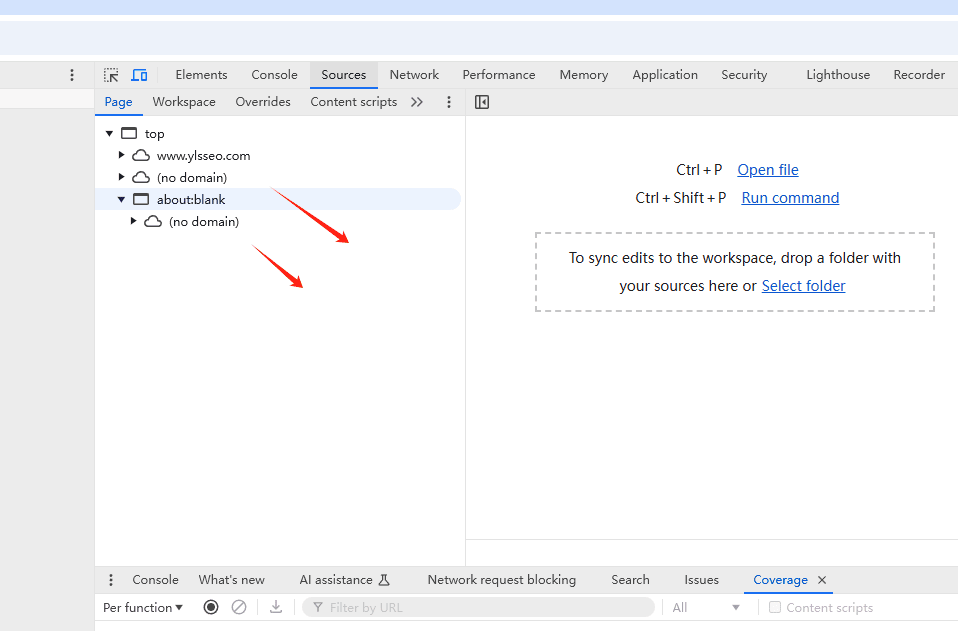Viewport: 958px width, 631px height.
Task: Select the about:blank tree row
Action: [x=277, y=199]
